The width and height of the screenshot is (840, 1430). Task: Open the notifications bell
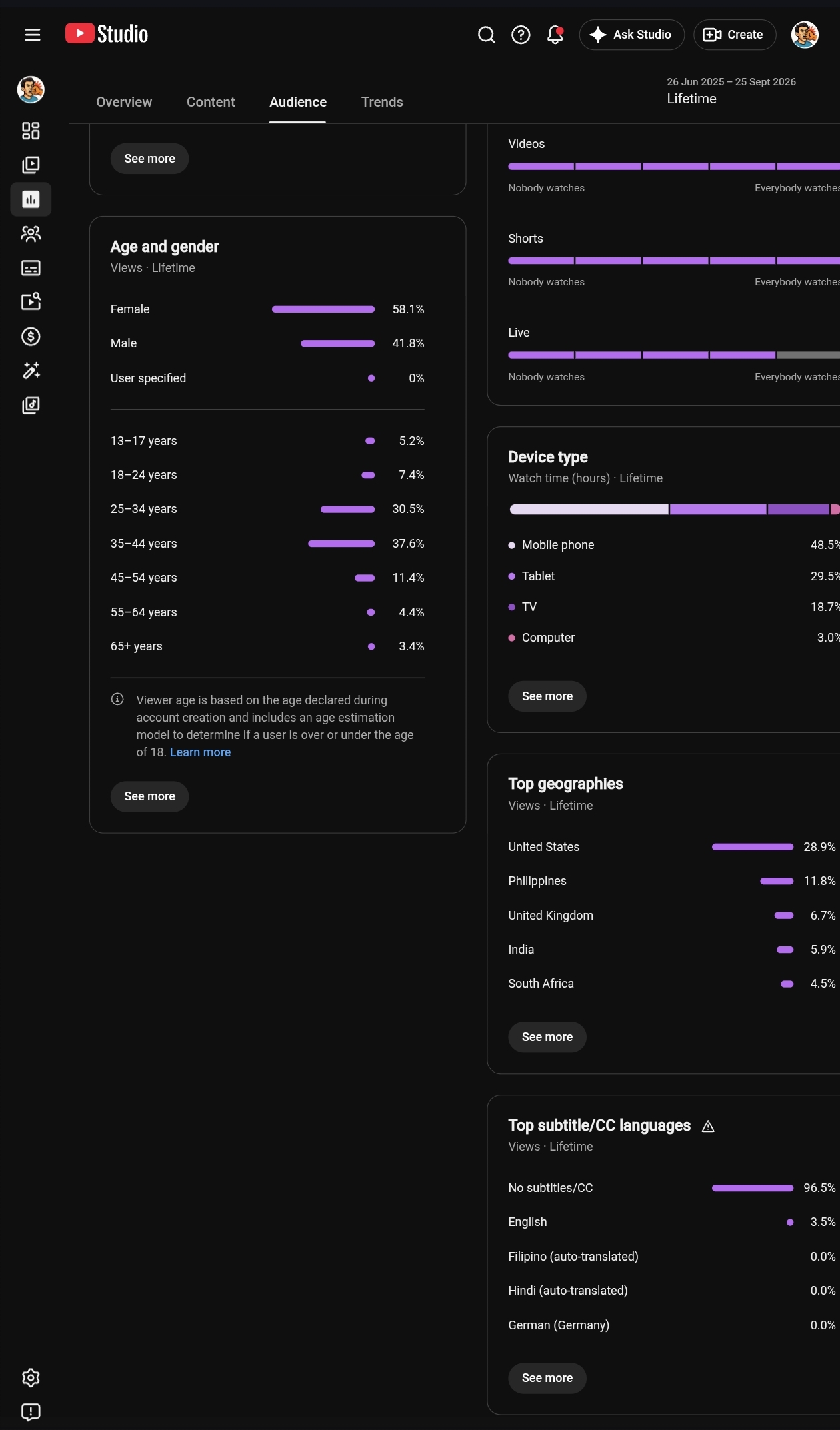(555, 35)
